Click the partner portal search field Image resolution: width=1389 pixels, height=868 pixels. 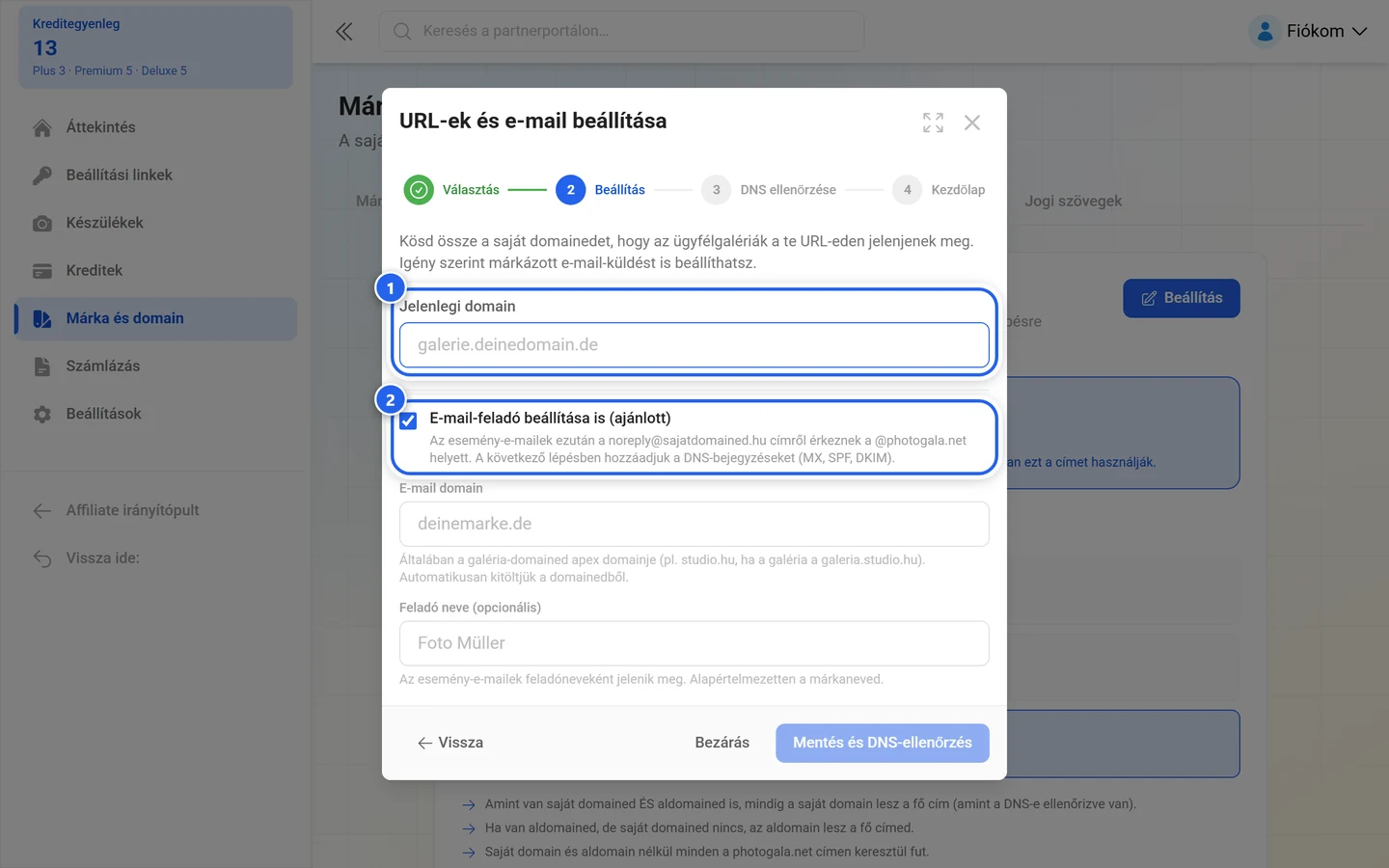621,32
